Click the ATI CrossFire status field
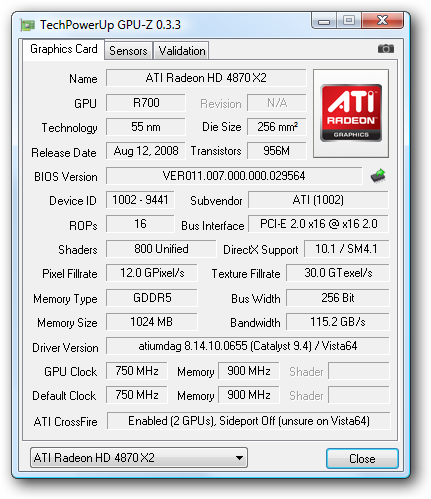 [x=248, y=421]
